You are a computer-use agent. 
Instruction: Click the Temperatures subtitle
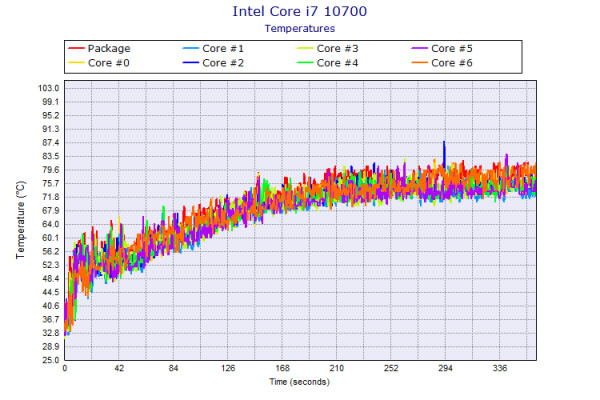tap(300, 29)
